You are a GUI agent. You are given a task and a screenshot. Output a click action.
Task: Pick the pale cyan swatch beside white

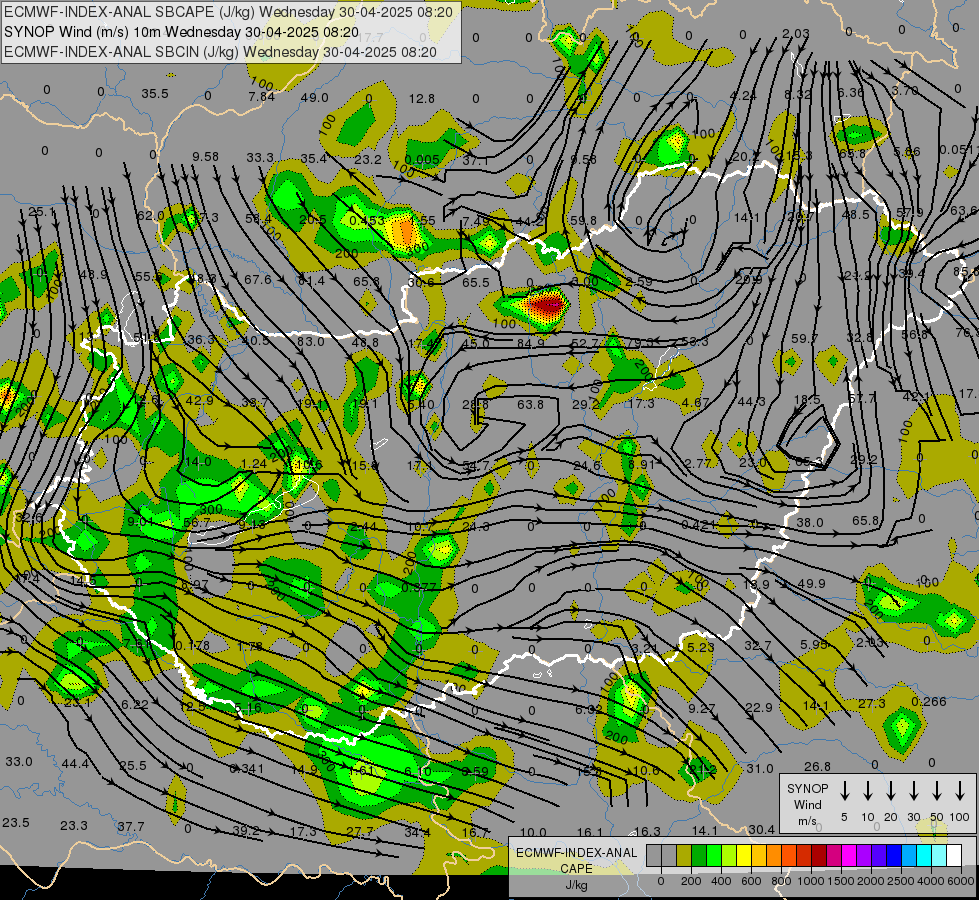(938, 855)
